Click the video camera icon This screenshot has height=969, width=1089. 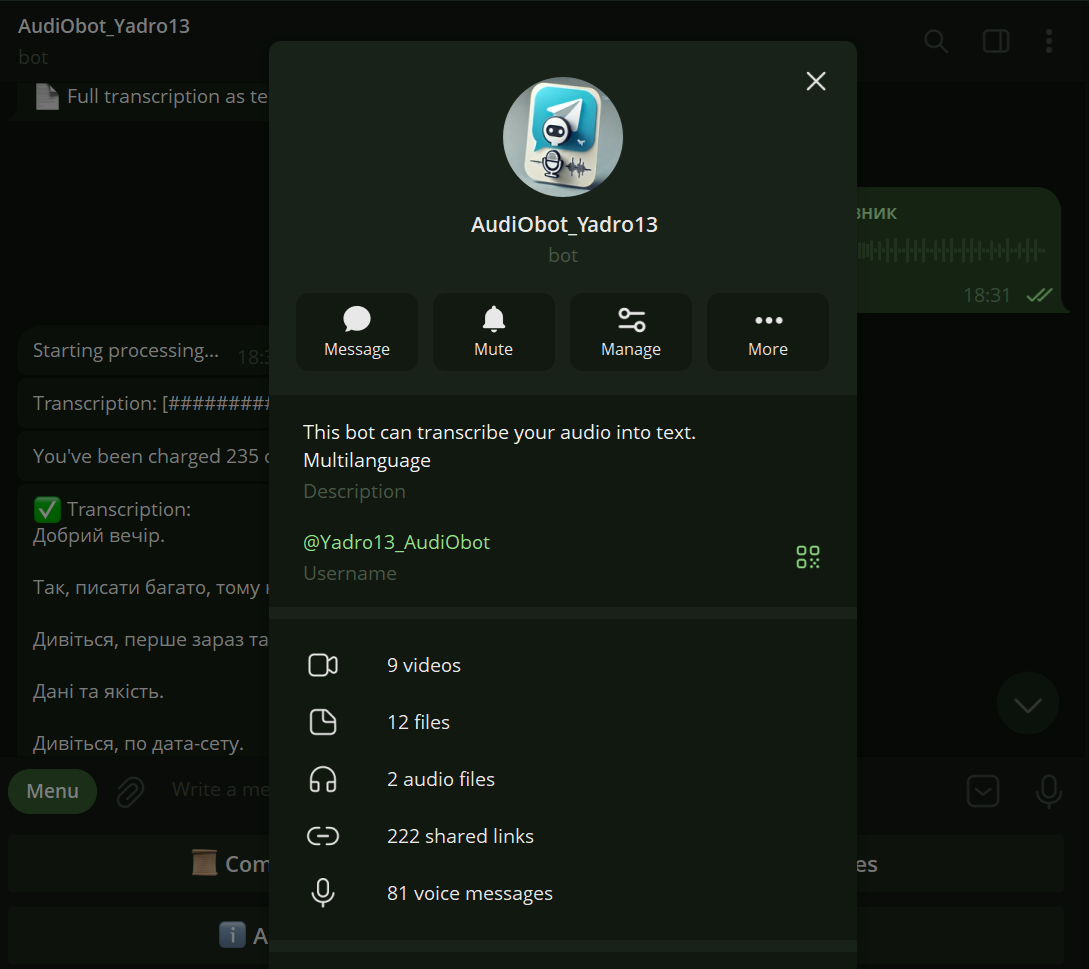pyautogui.click(x=323, y=665)
